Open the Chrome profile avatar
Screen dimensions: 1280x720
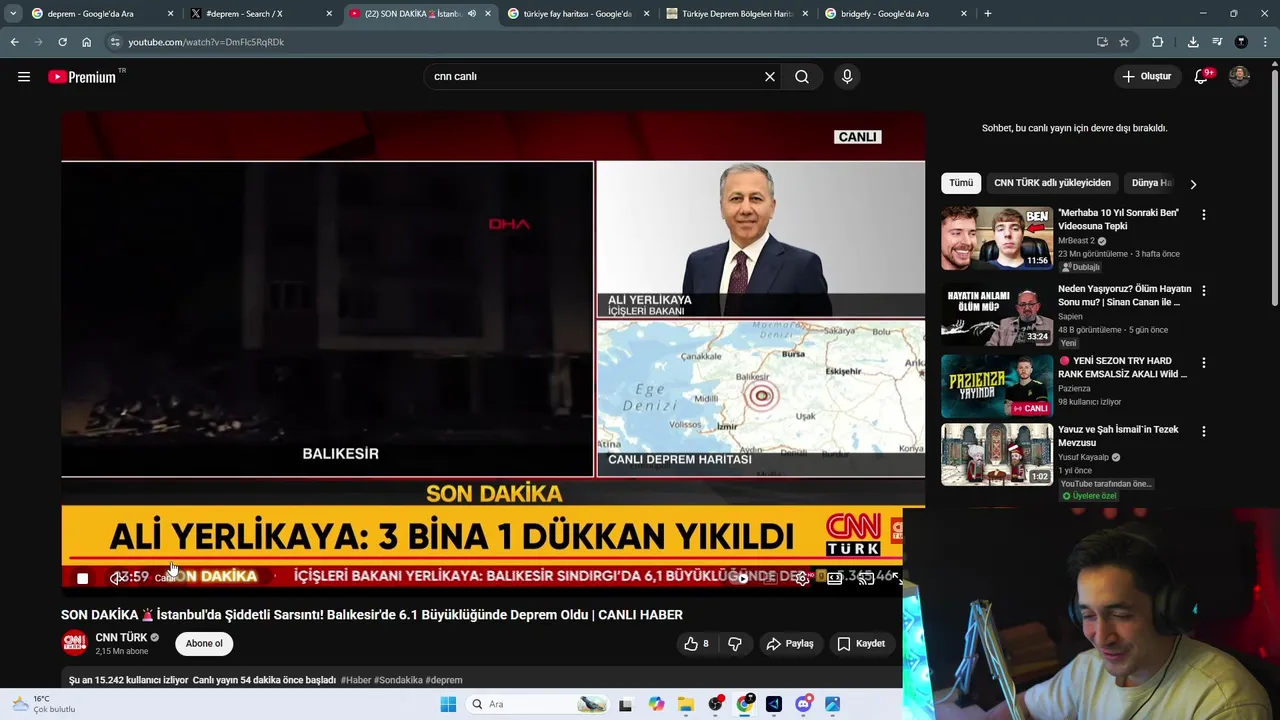(x=1241, y=42)
